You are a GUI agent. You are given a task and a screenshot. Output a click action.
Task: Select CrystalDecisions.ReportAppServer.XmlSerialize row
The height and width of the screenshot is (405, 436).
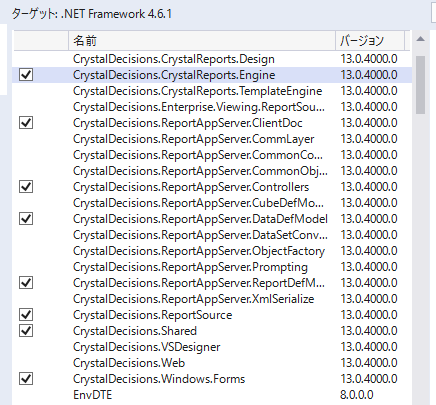(212, 299)
